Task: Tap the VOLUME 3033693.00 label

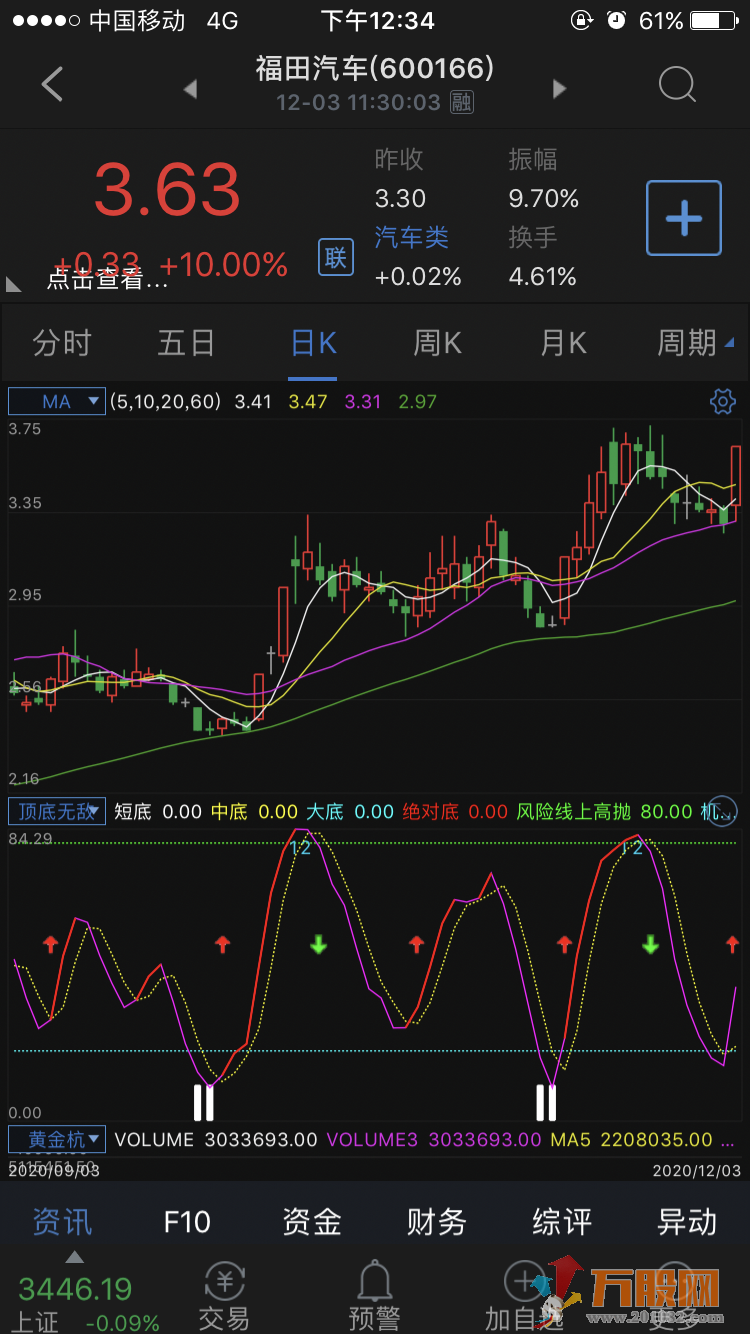Action: [x=216, y=1139]
